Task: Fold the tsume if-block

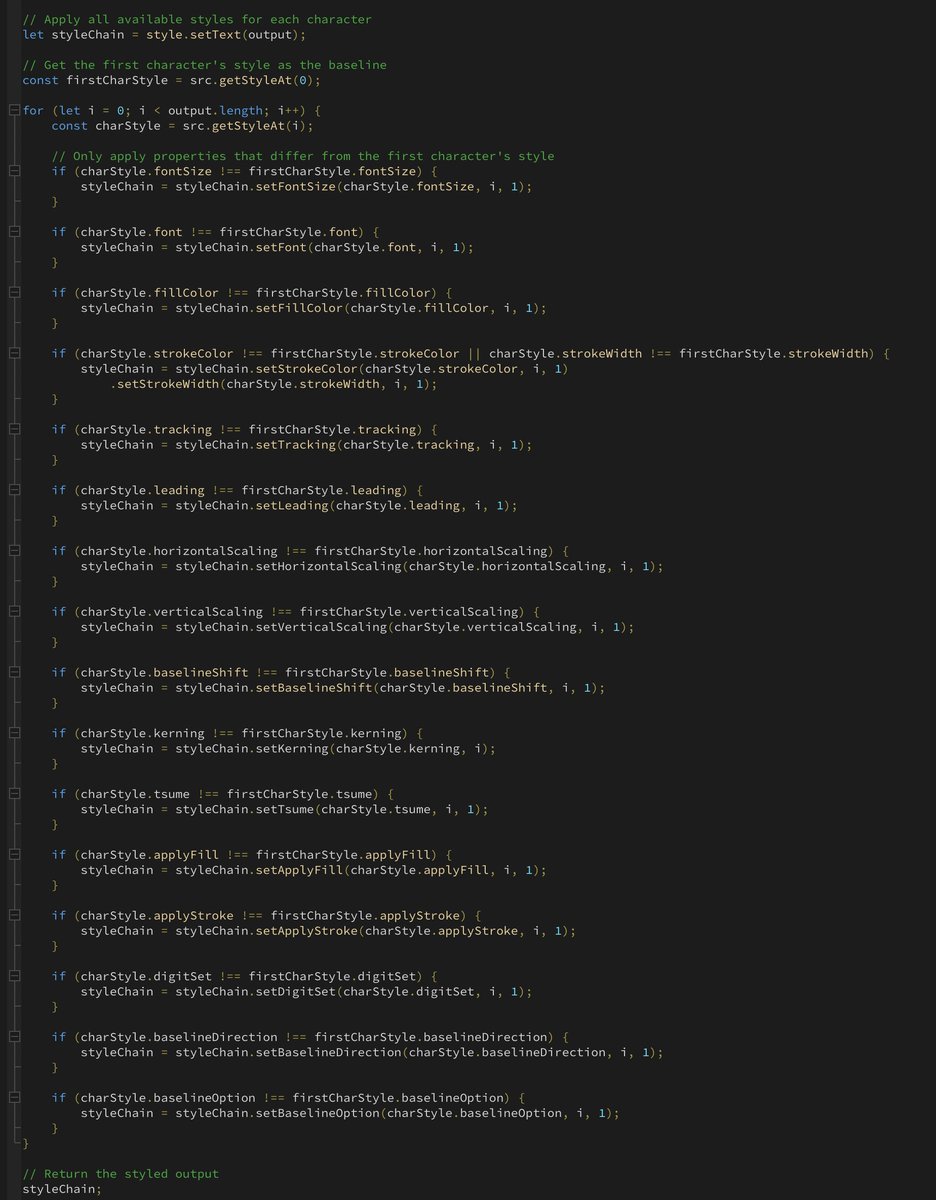Action: coord(13,794)
